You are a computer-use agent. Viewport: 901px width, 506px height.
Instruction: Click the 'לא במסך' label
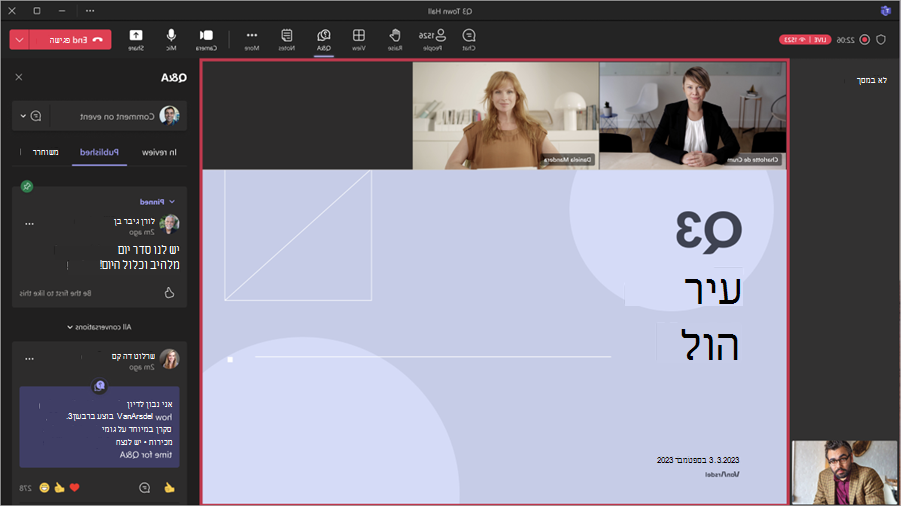point(871,80)
